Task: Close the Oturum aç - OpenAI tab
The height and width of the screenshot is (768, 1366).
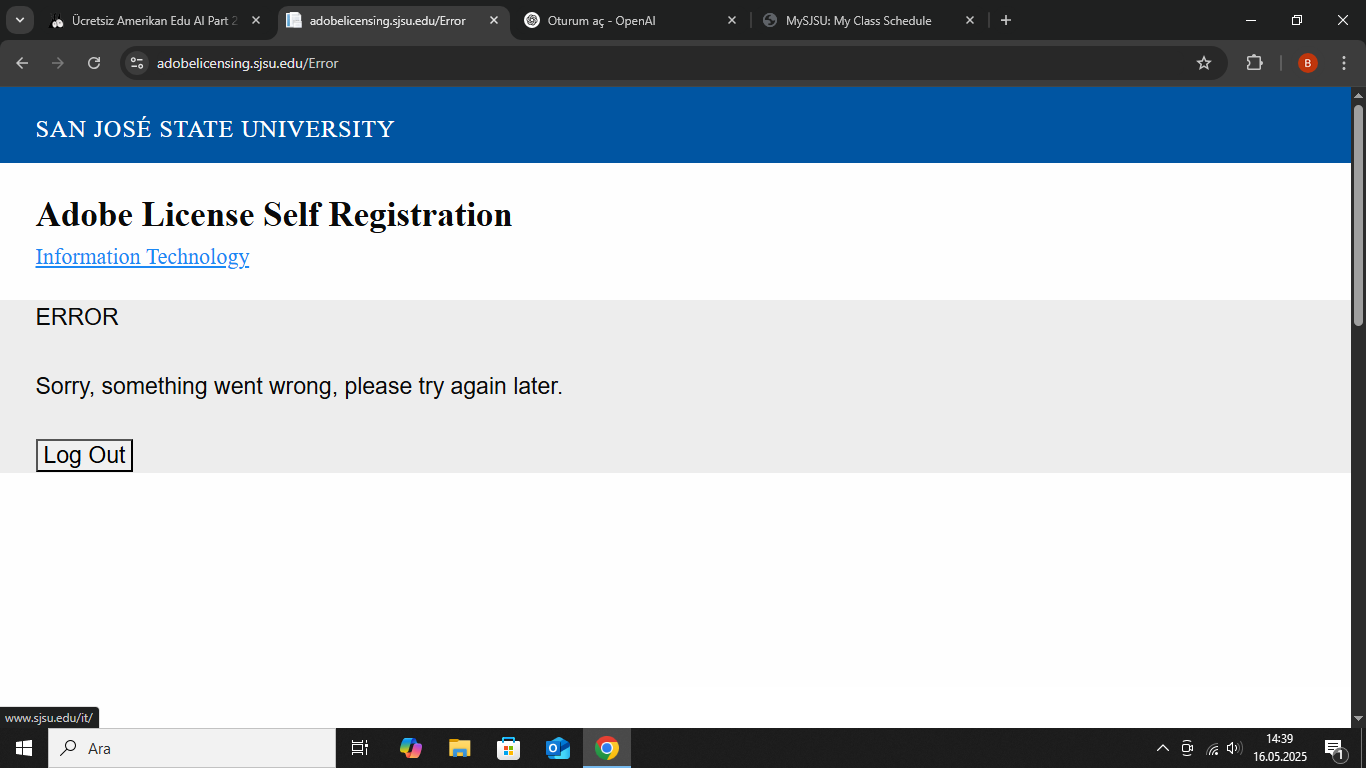Action: [x=731, y=20]
